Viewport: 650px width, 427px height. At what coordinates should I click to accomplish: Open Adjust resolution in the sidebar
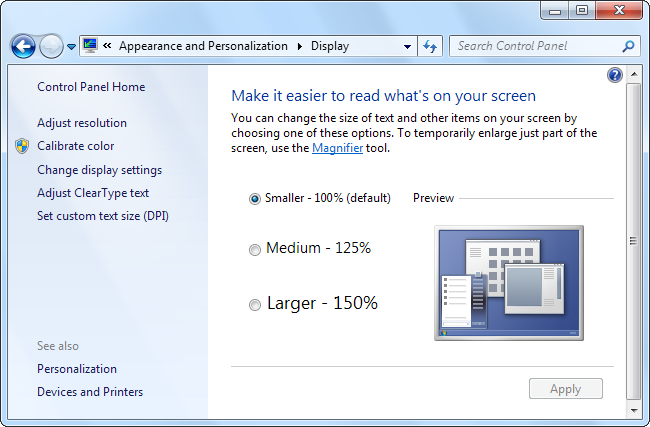click(82, 123)
